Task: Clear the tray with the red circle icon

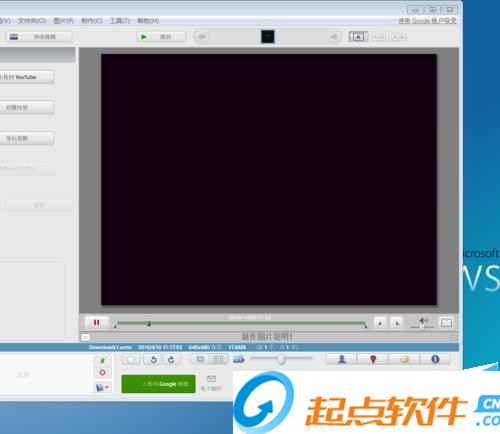Action: coord(103,372)
